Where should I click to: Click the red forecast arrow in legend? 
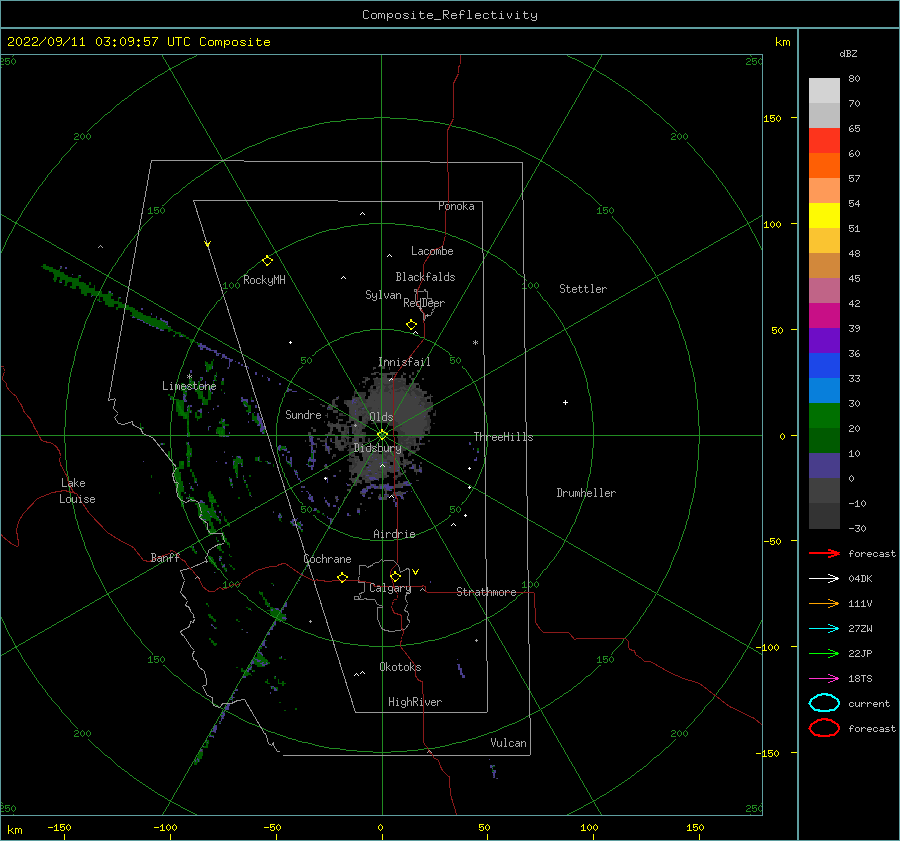pyautogui.click(x=824, y=553)
